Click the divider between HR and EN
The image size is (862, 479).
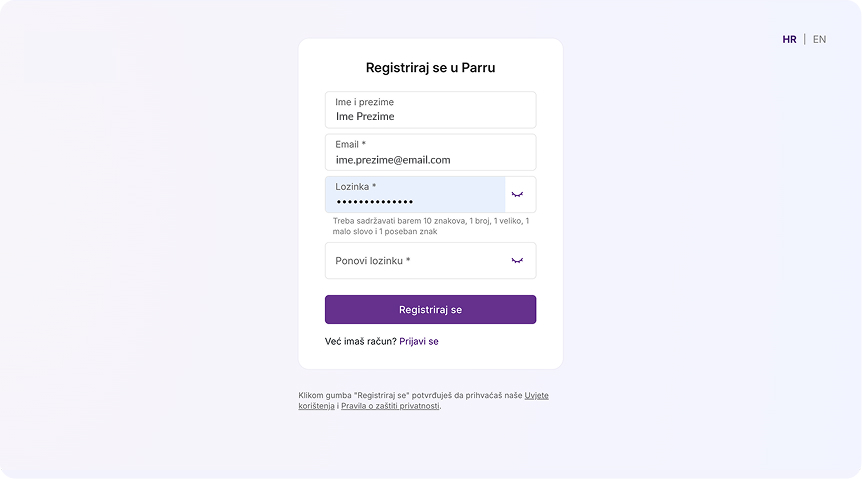[804, 40]
